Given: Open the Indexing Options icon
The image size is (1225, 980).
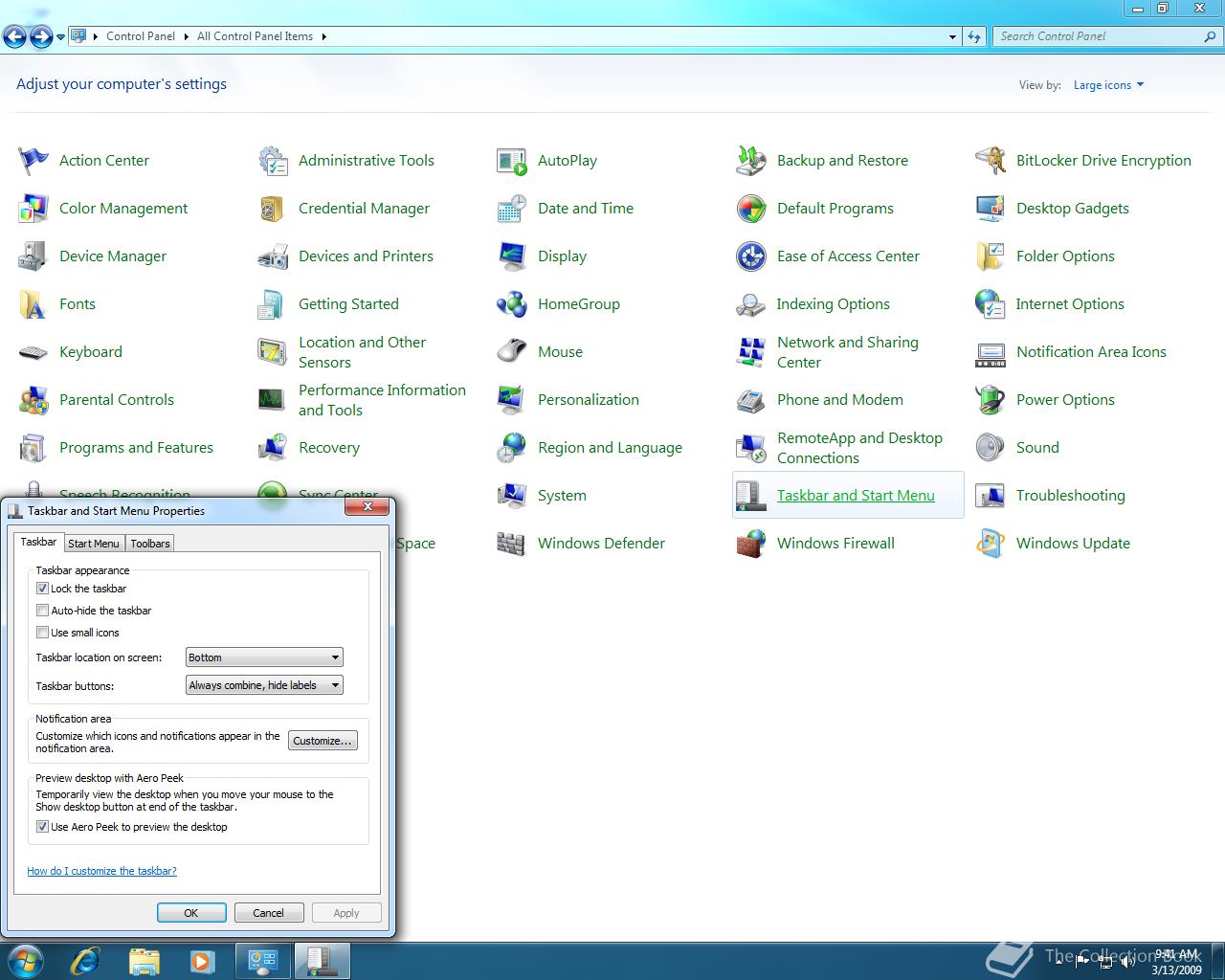Looking at the screenshot, I should [751, 304].
